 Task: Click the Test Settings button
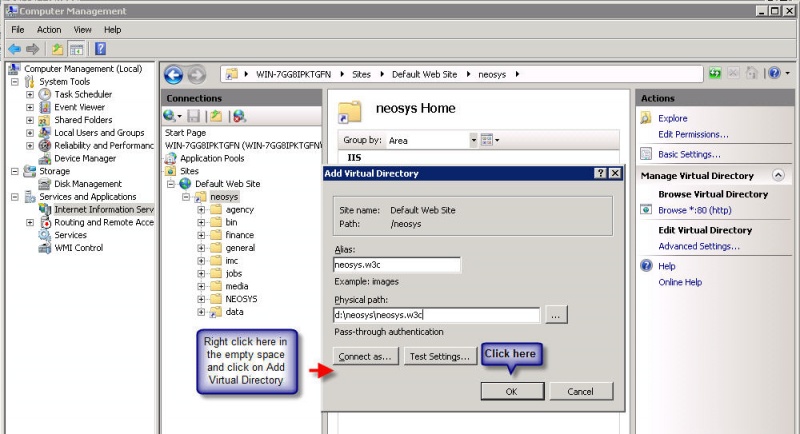[x=440, y=356]
